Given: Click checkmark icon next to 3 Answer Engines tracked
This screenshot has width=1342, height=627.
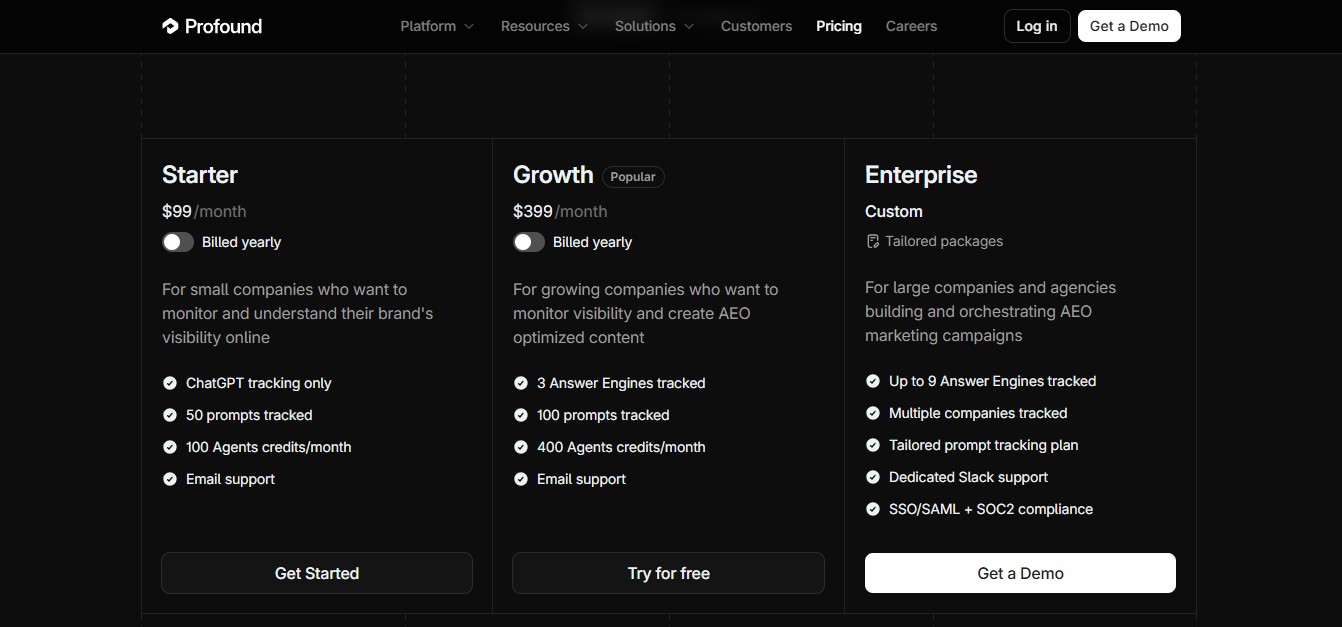Looking at the screenshot, I should pos(521,383).
